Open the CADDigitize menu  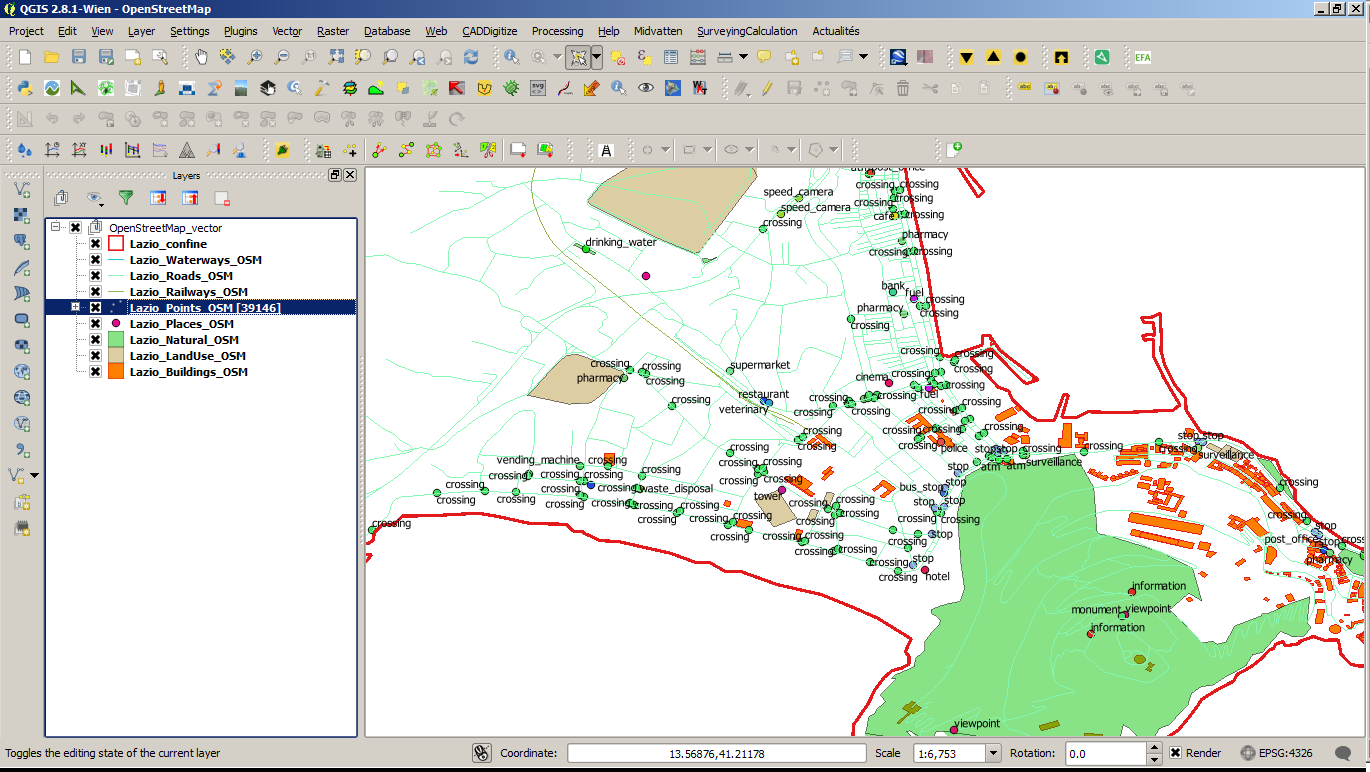click(x=490, y=31)
